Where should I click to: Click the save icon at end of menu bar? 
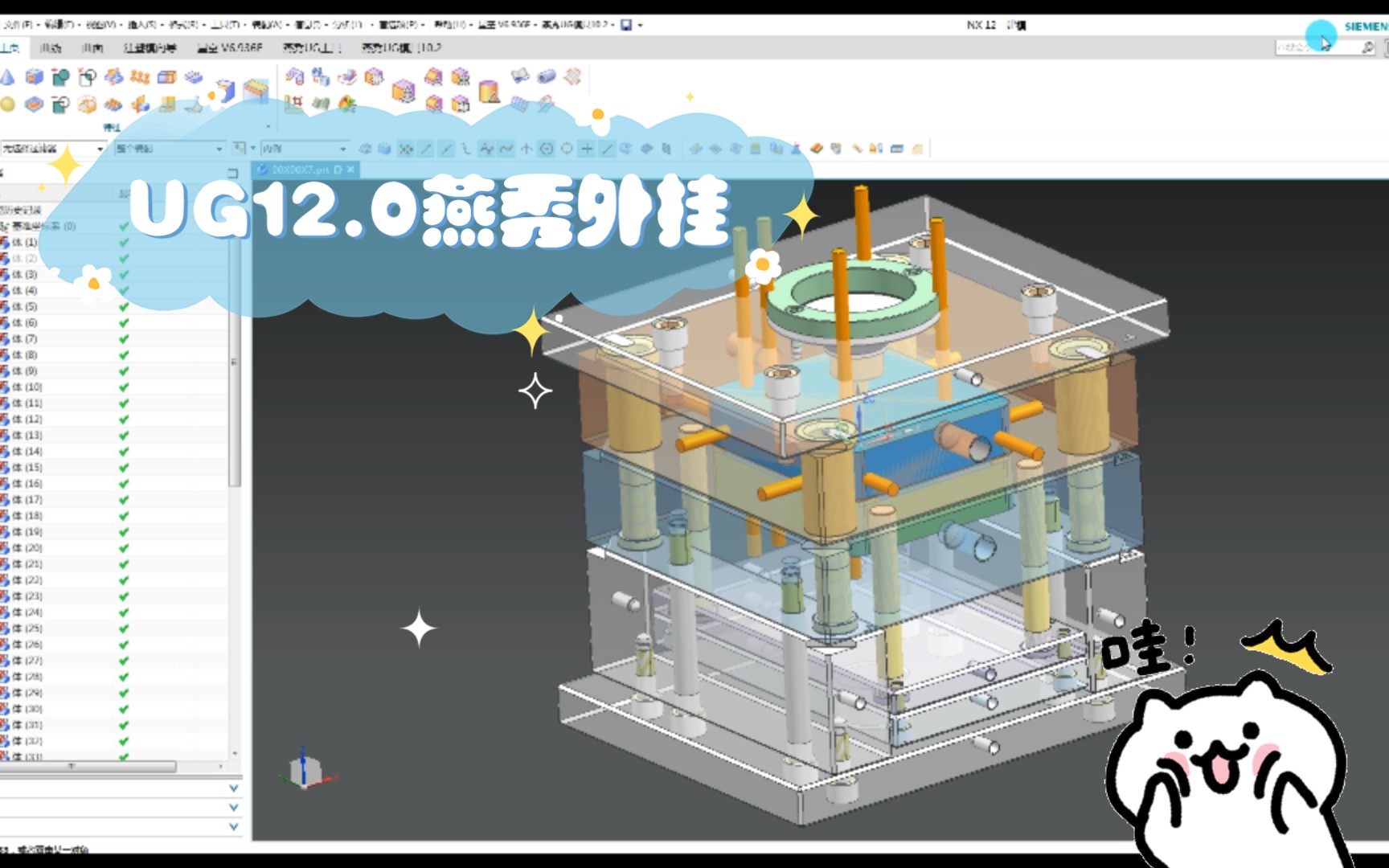coord(626,25)
